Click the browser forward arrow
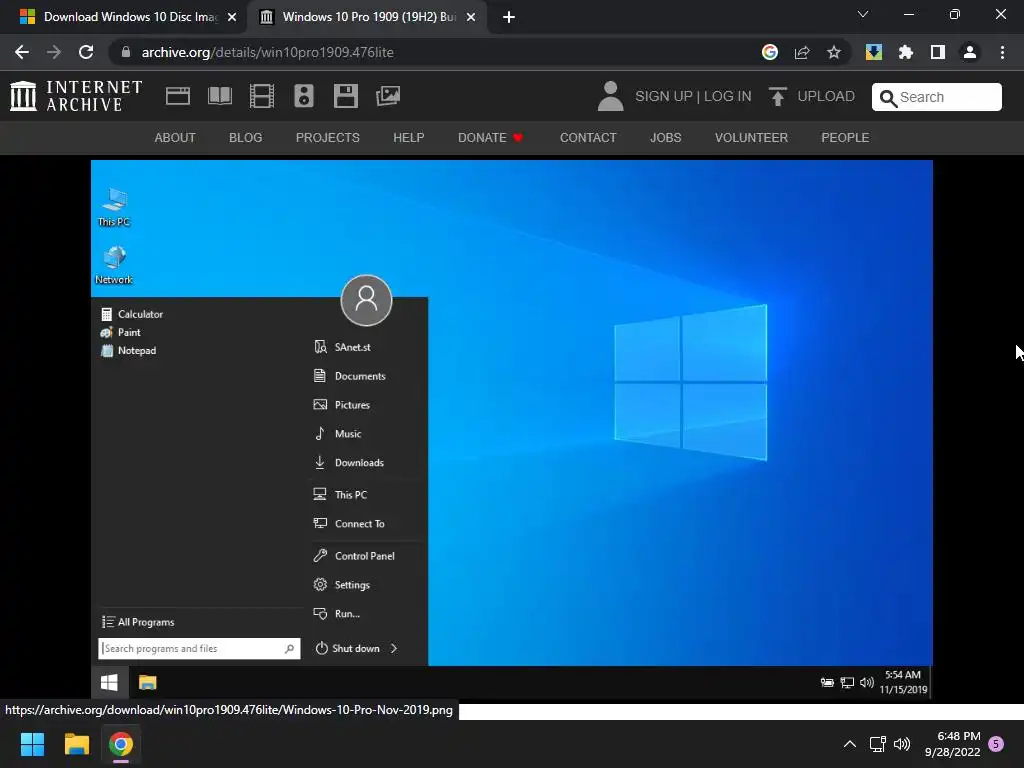Screen dimensions: 1024x768 [x=54, y=52]
